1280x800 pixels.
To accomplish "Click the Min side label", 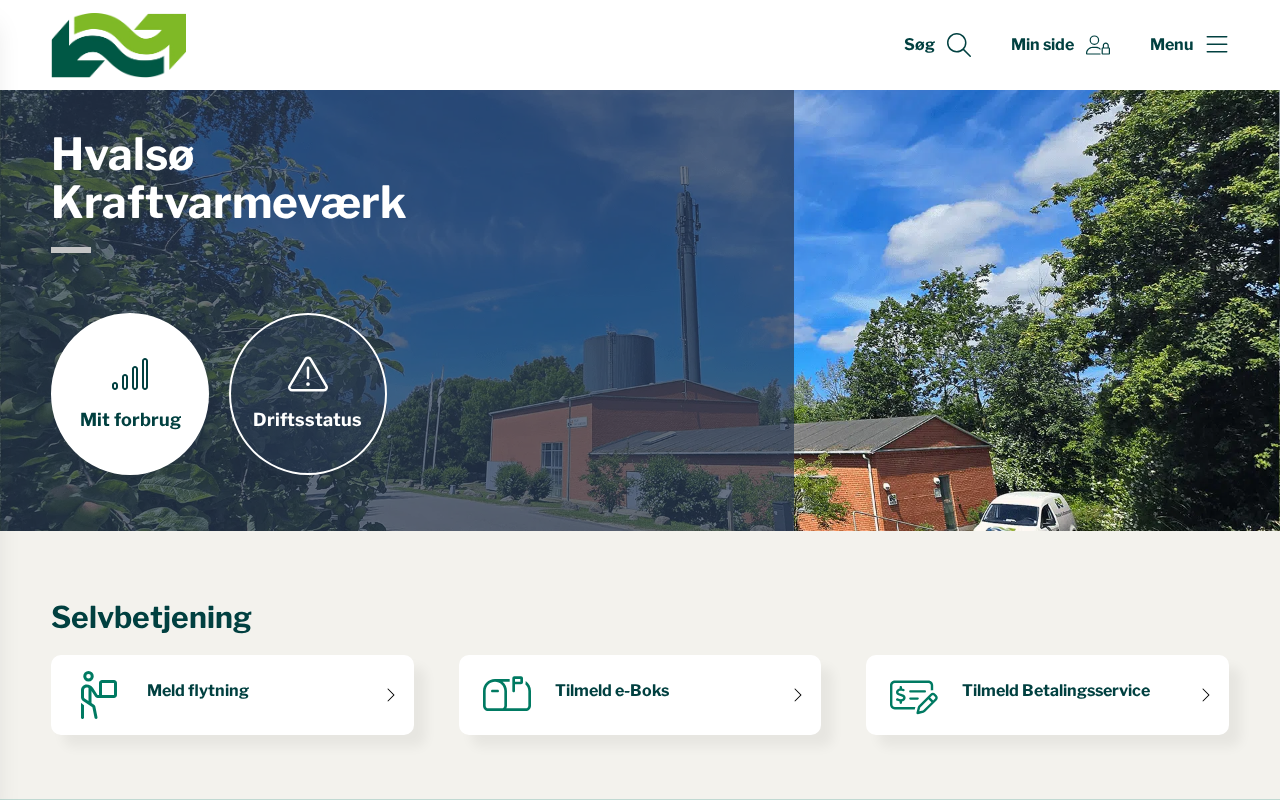I will [x=1042, y=45].
